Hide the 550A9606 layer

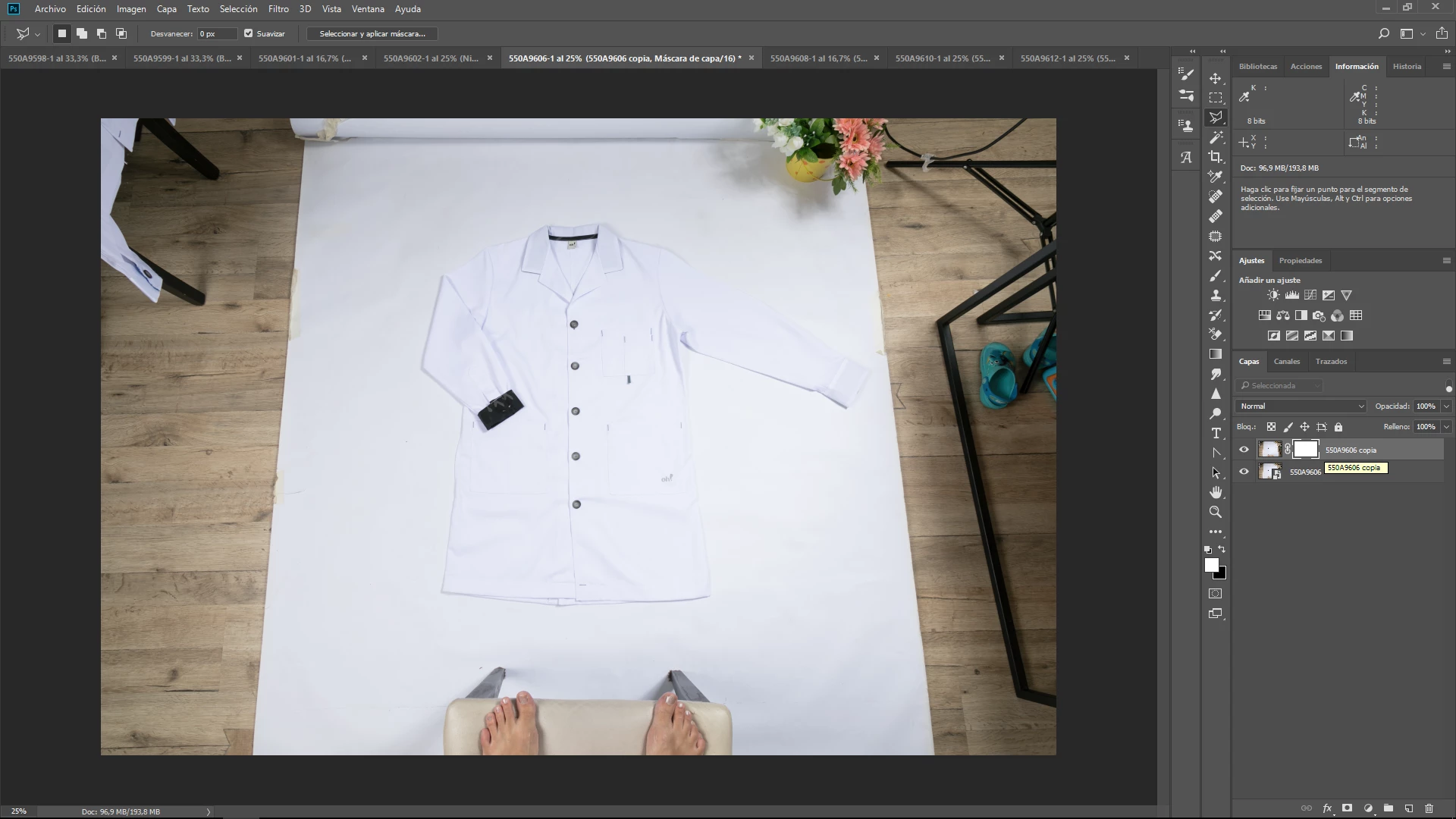1244,472
